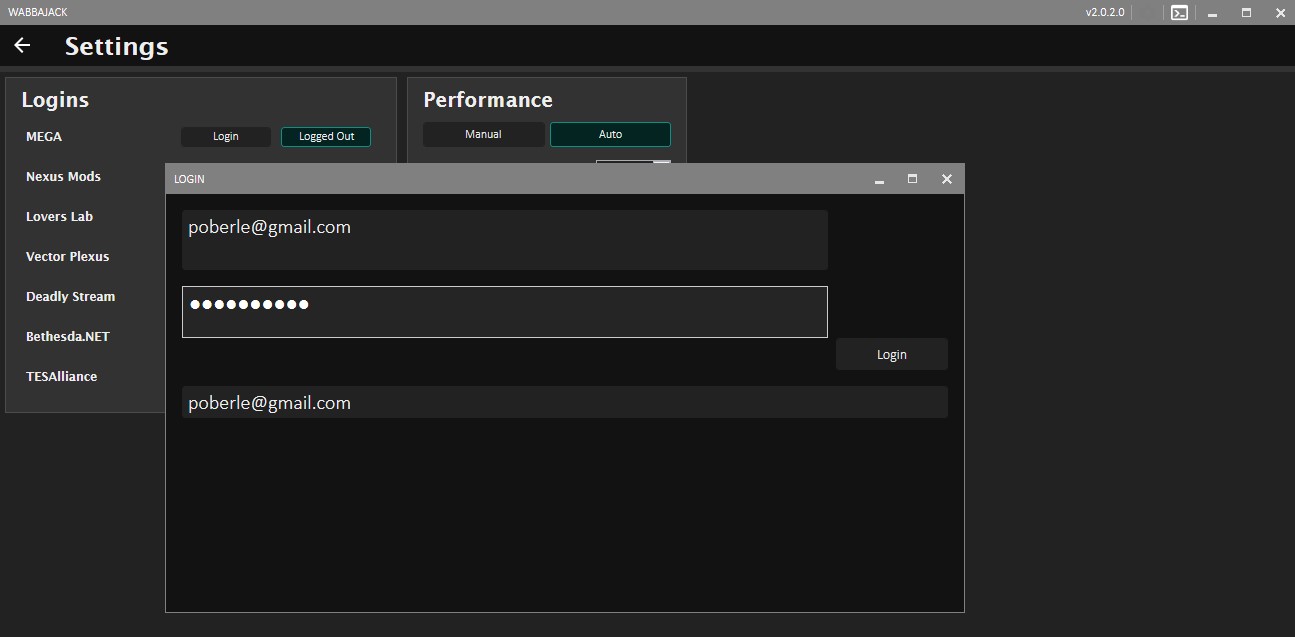This screenshot has width=1295, height=637.
Task: Select Deadly Stream login option
Action: pos(70,296)
